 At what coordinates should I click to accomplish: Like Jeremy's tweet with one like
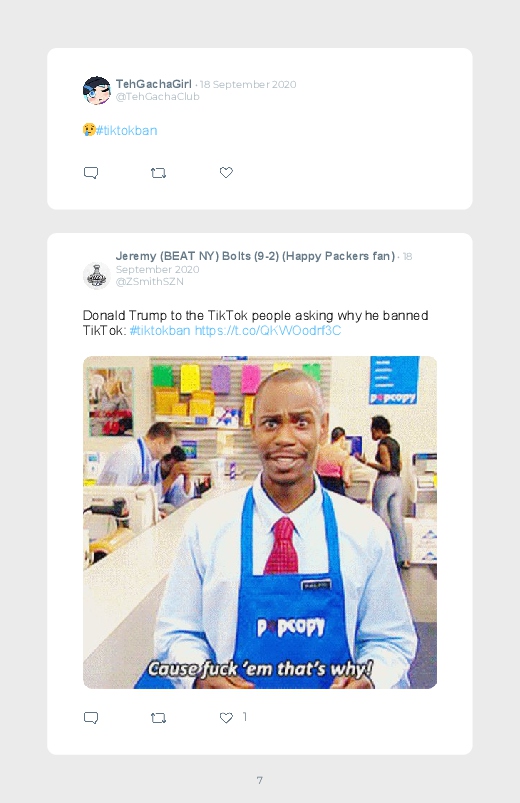(226, 717)
